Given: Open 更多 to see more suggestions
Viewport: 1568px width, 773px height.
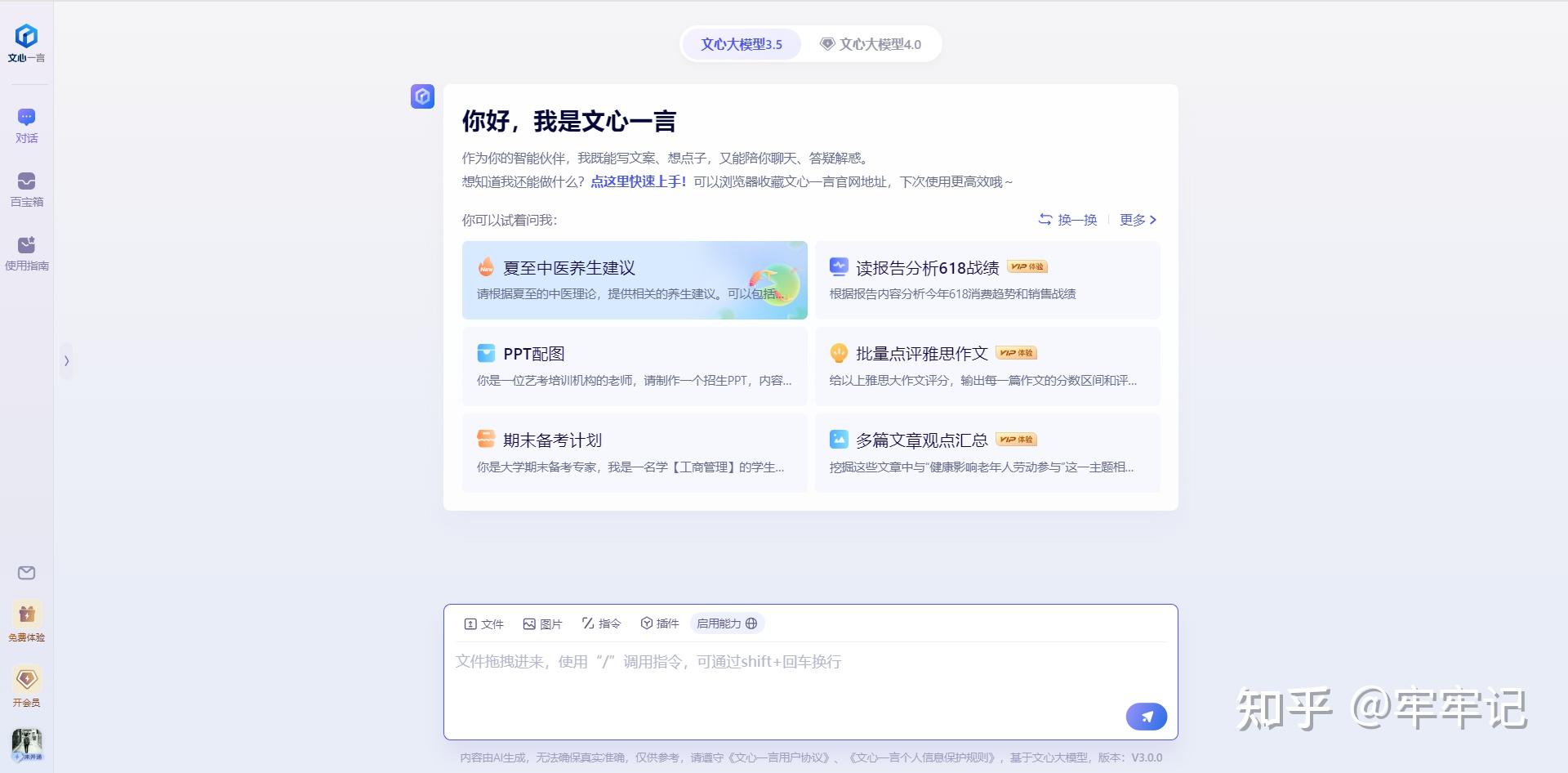Looking at the screenshot, I should (1134, 220).
